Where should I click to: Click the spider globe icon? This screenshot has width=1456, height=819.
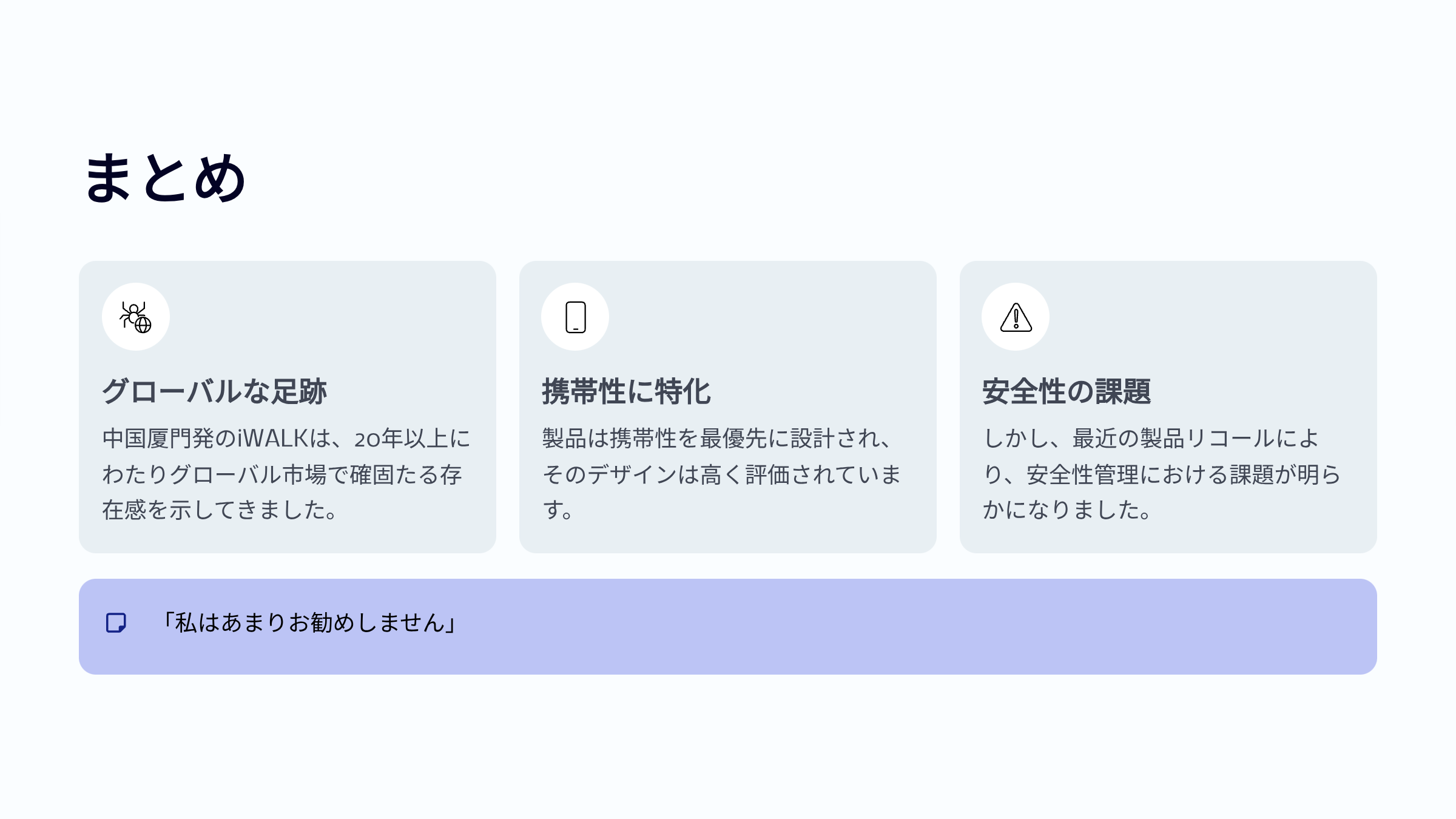coord(135,317)
